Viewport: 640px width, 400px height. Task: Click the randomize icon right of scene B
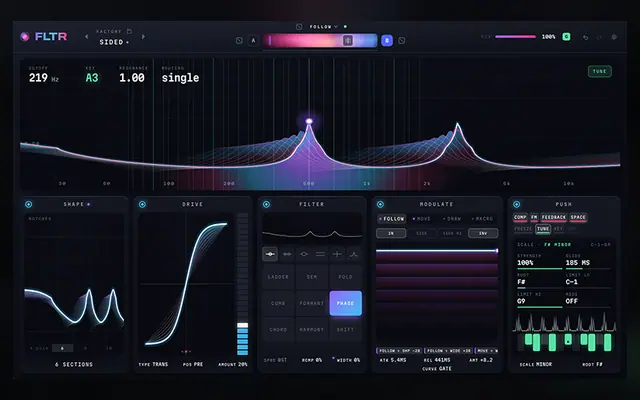coord(402,40)
